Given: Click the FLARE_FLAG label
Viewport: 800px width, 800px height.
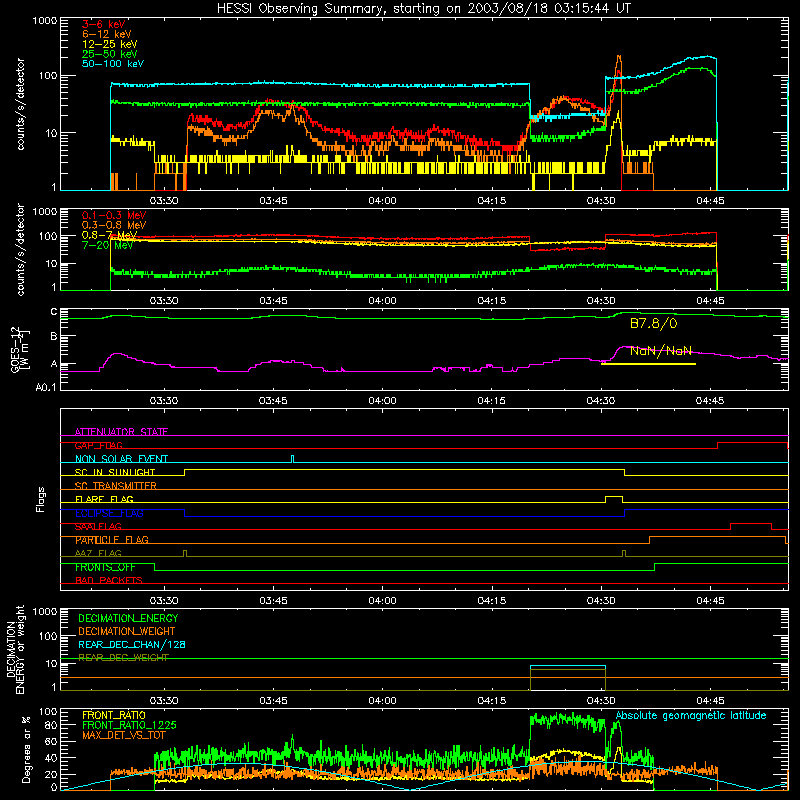Looking at the screenshot, I should [x=104, y=499].
